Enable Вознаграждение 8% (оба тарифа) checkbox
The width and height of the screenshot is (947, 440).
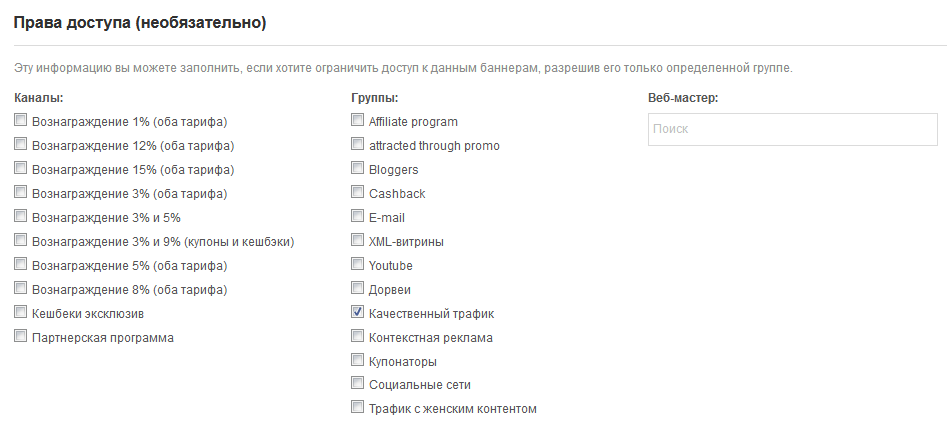pos(21,289)
